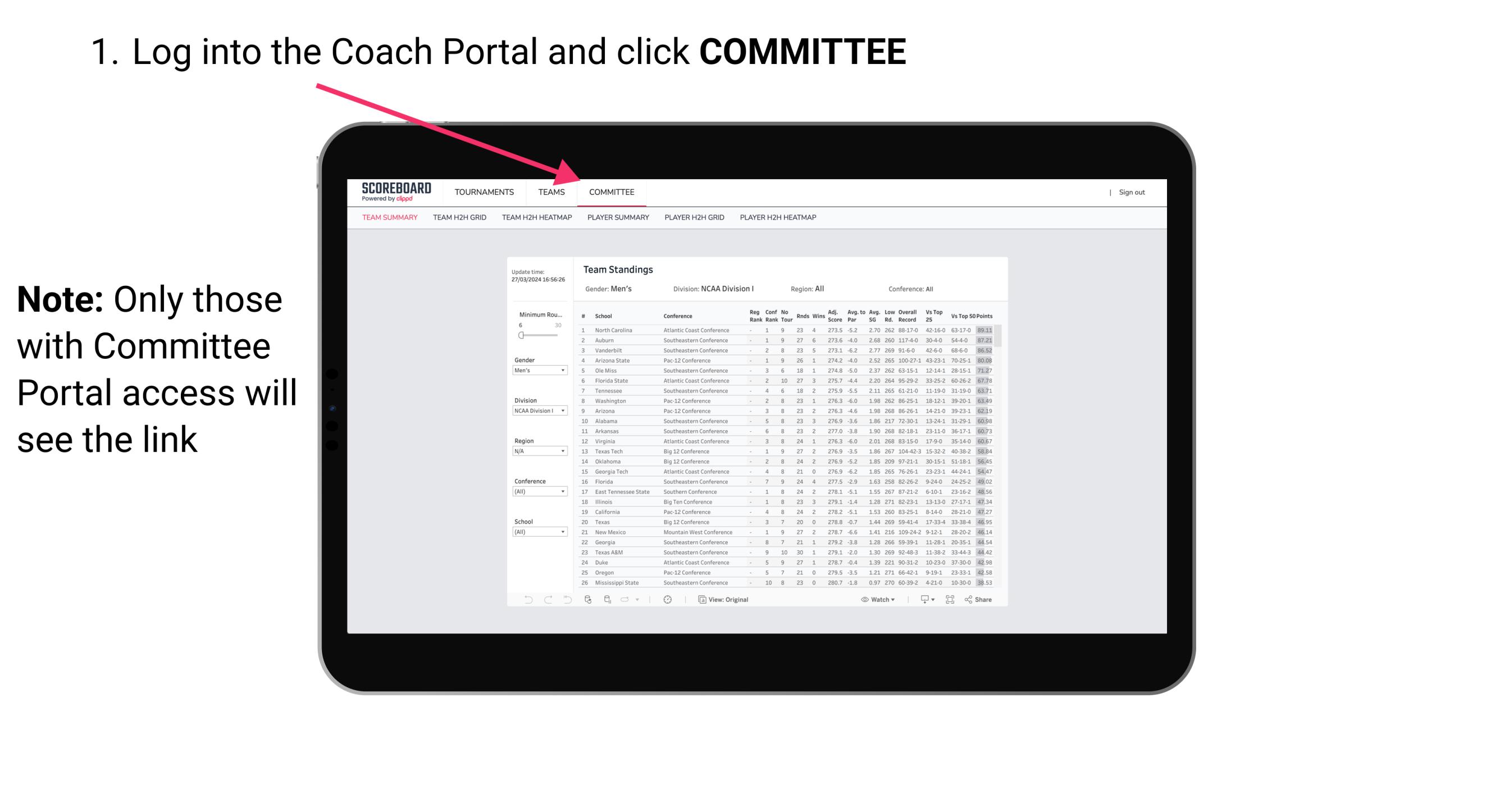Screen dimensions: 1509x812
Task: Click the clock/history icon
Action: click(x=668, y=600)
